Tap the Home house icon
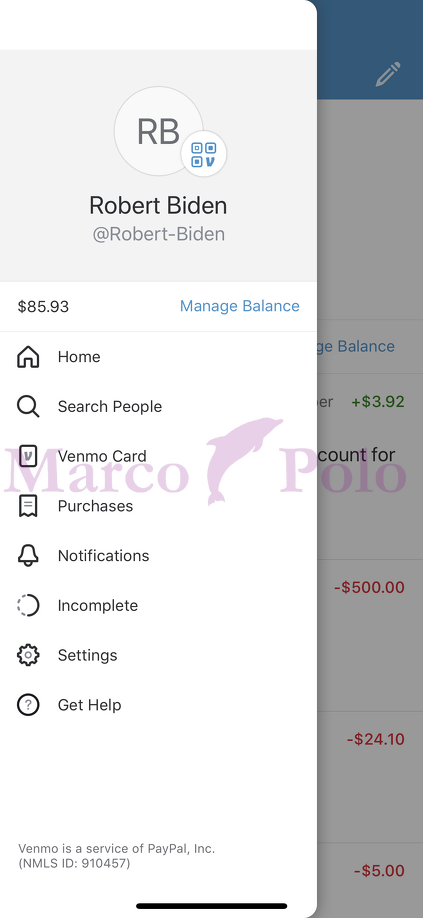423x918 pixels. (x=28, y=357)
